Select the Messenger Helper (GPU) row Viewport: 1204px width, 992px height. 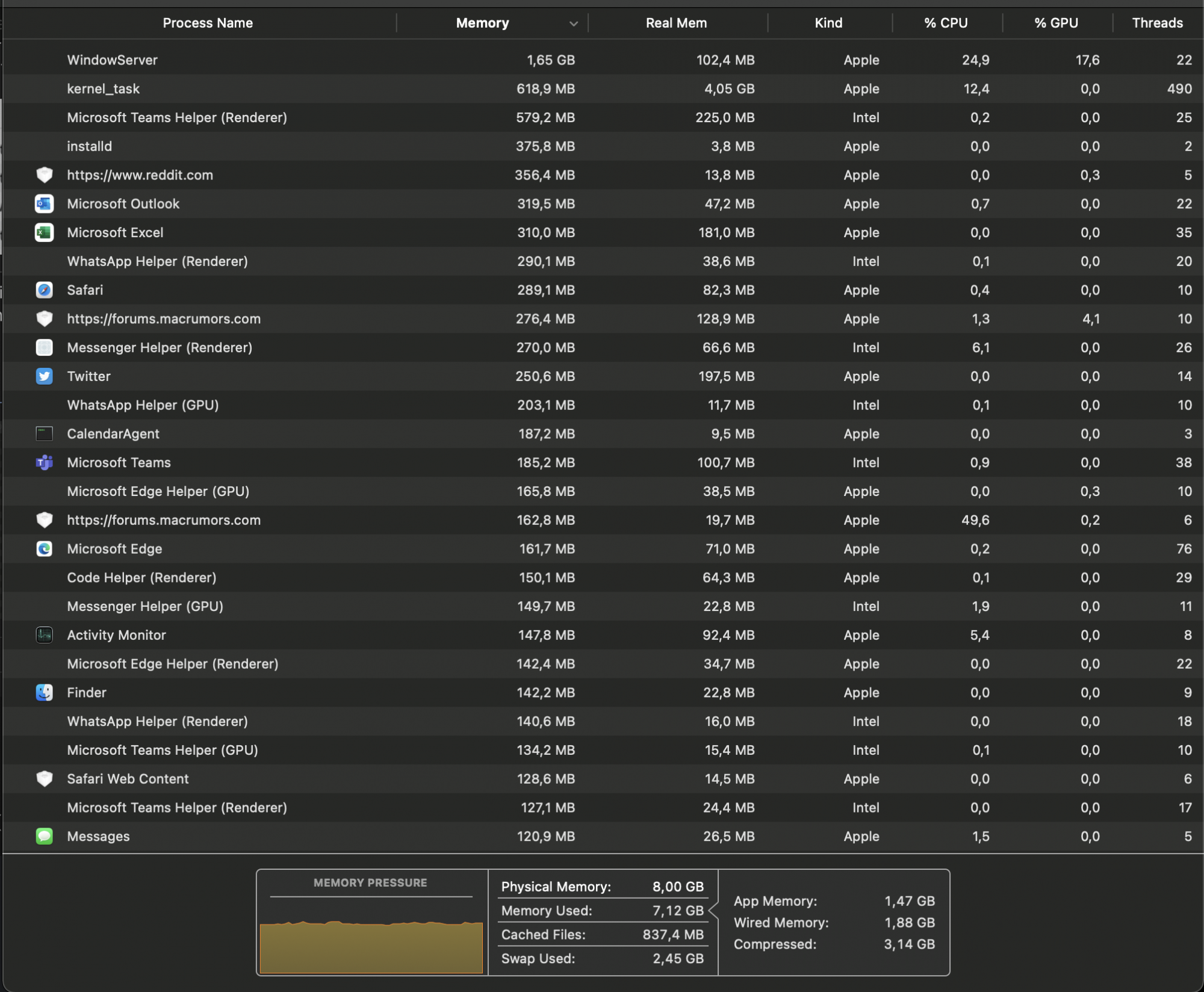[x=603, y=607]
